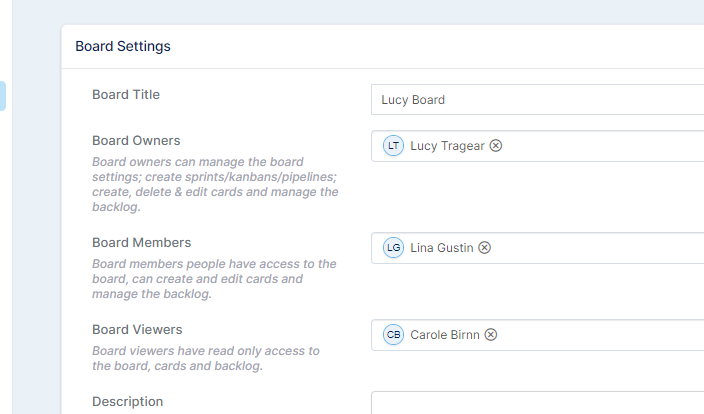Viewport: 704px width, 414px height.
Task: Click empty space in Board Members field
Action: (597, 248)
